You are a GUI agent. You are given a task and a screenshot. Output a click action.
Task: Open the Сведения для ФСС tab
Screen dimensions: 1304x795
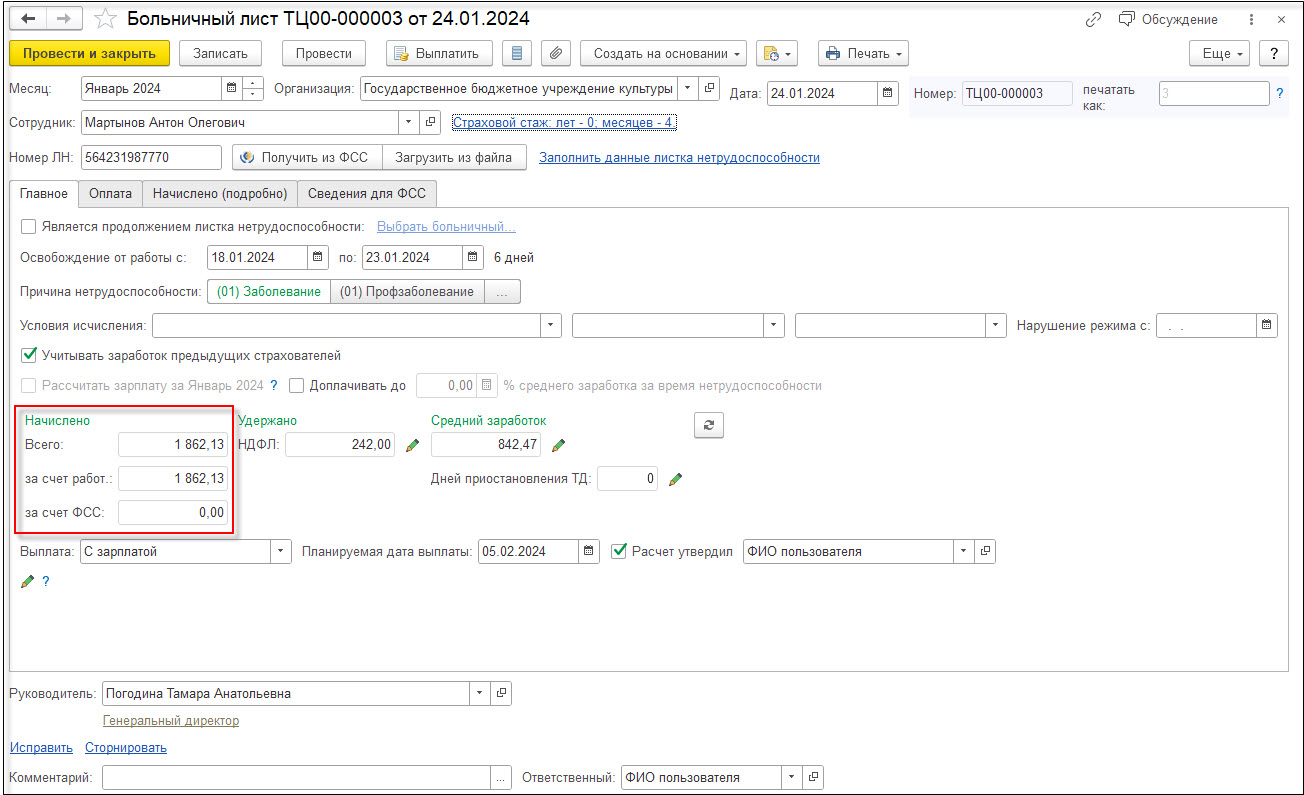368,194
